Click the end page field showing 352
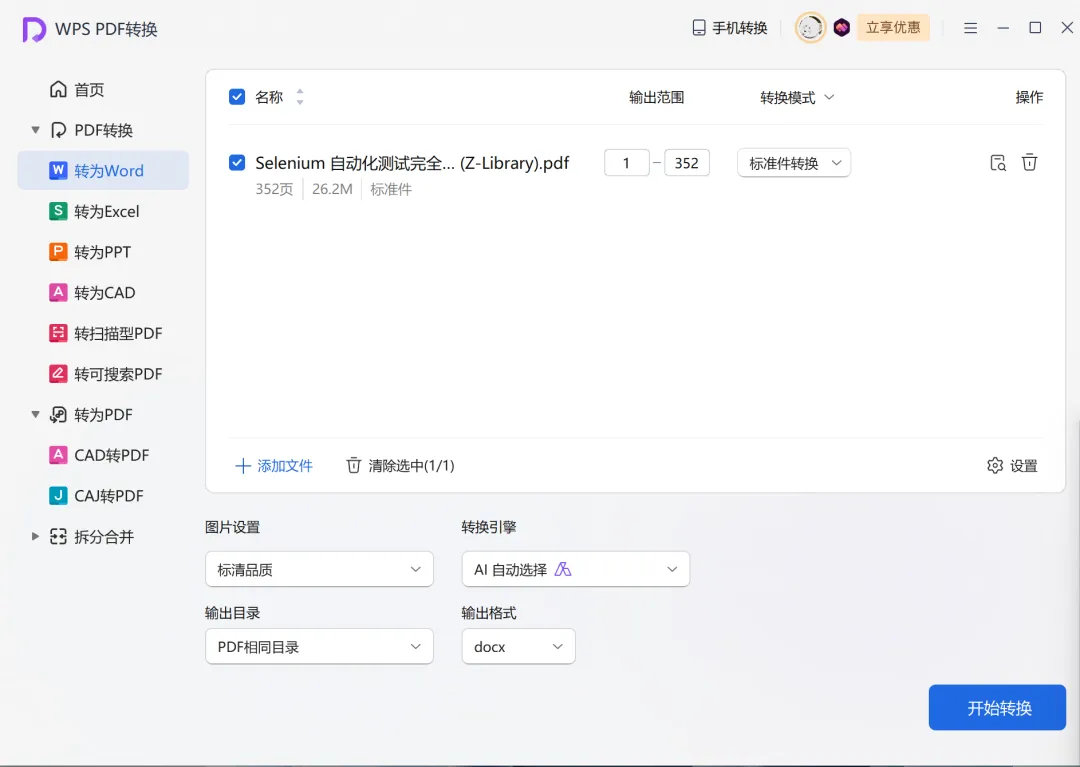 coord(687,162)
